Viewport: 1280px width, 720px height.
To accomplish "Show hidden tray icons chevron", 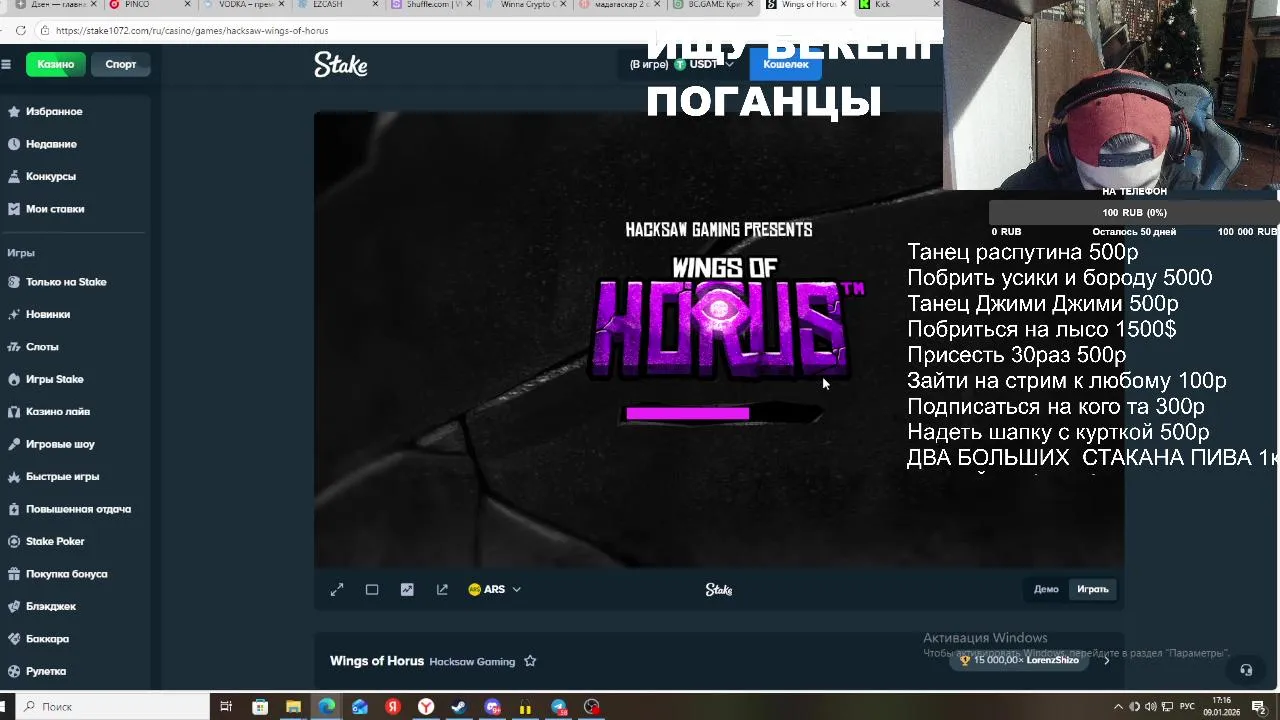I will 1118,707.
